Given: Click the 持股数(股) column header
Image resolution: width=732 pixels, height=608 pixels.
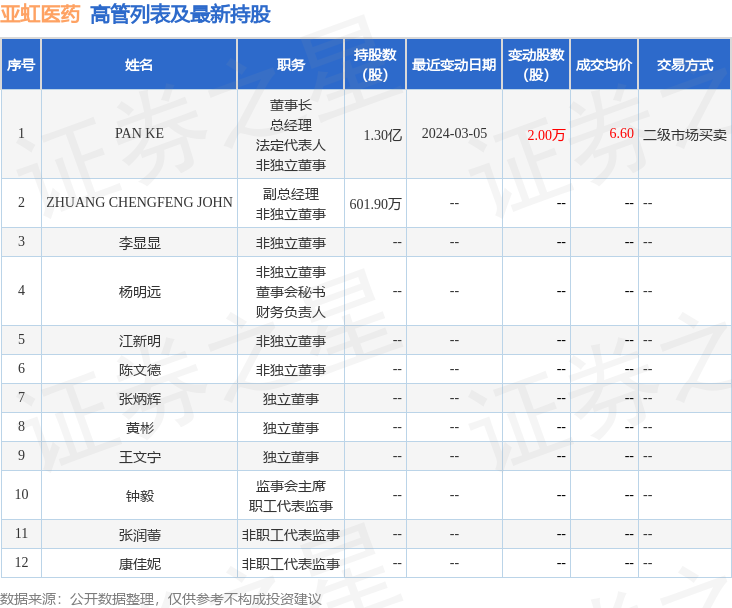Looking at the screenshot, I should point(375,64).
